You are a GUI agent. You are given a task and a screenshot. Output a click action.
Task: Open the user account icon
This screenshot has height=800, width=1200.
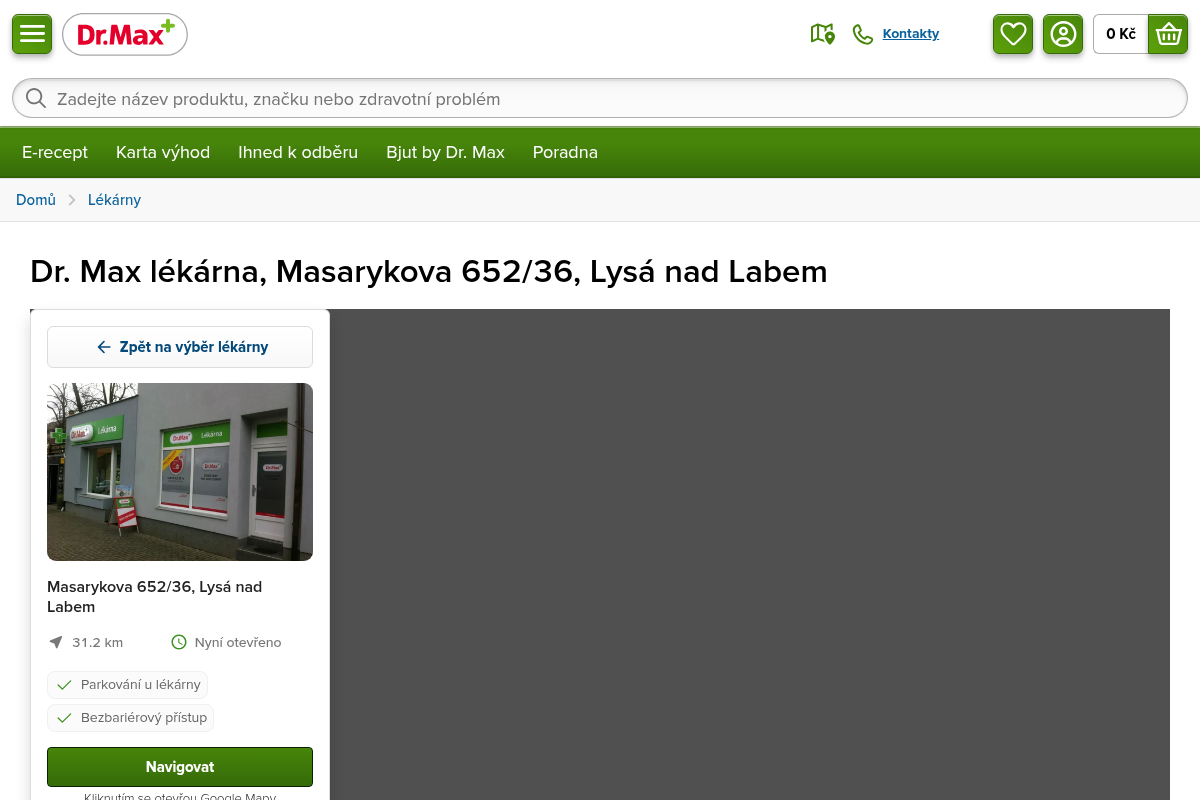(1063, 34)
